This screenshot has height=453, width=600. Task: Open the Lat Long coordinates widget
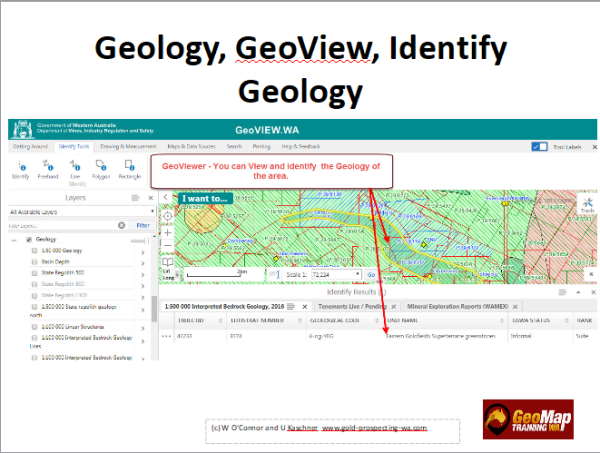point(168,274)
